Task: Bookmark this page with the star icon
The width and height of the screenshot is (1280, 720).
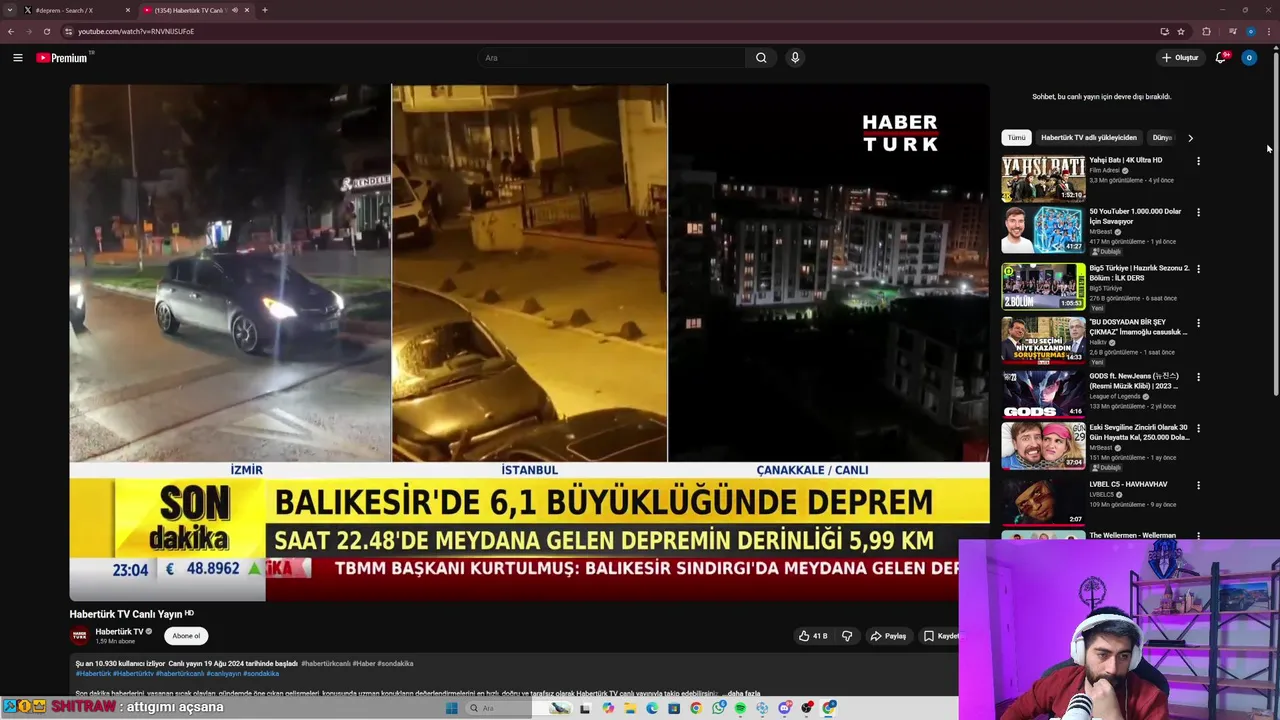Action: (1181, 31)
